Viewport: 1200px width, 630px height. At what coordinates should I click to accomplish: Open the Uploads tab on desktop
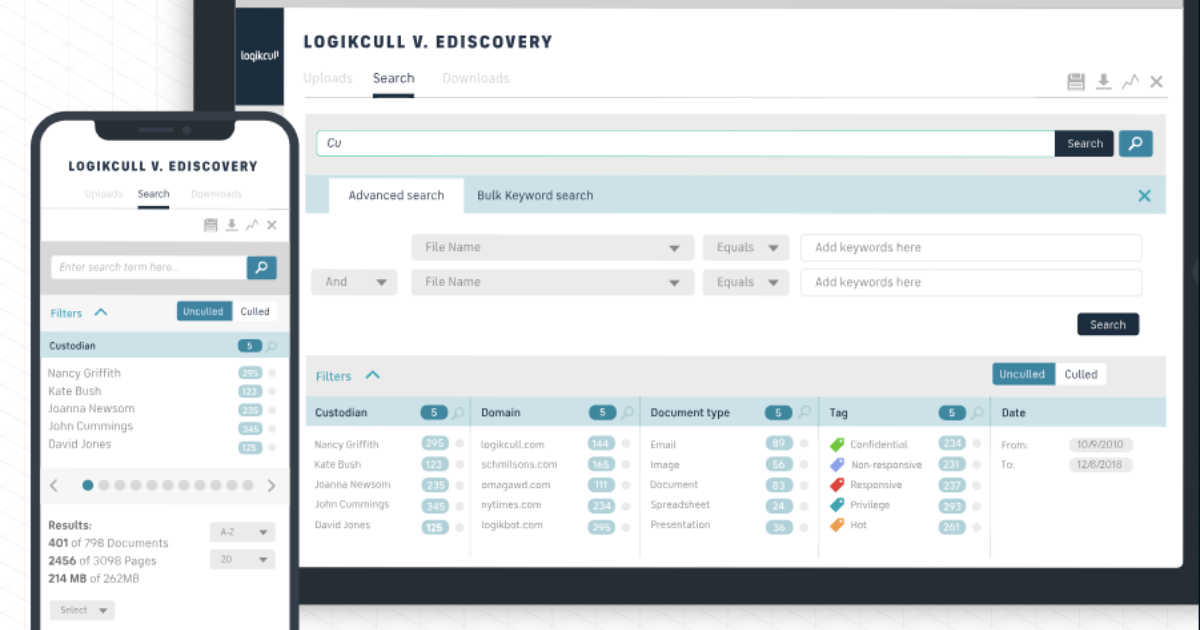click(328, 78)
